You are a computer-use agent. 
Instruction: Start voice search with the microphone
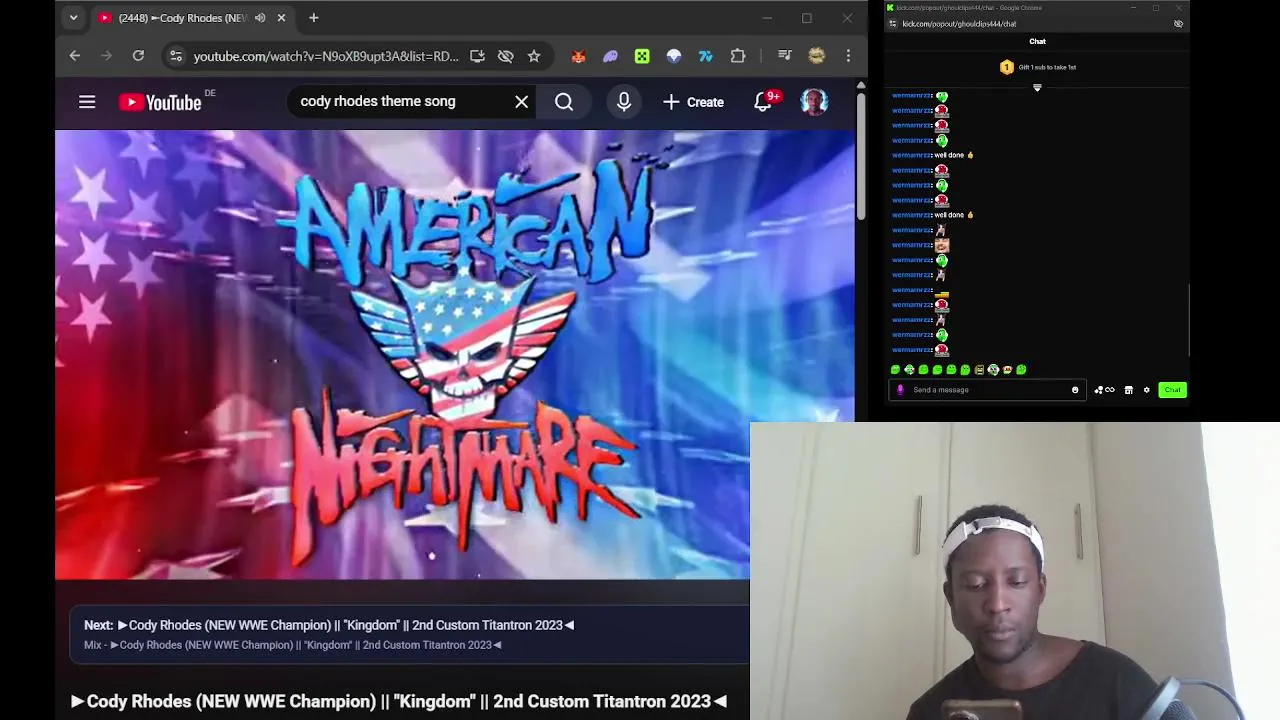click(x=624, y=102)
